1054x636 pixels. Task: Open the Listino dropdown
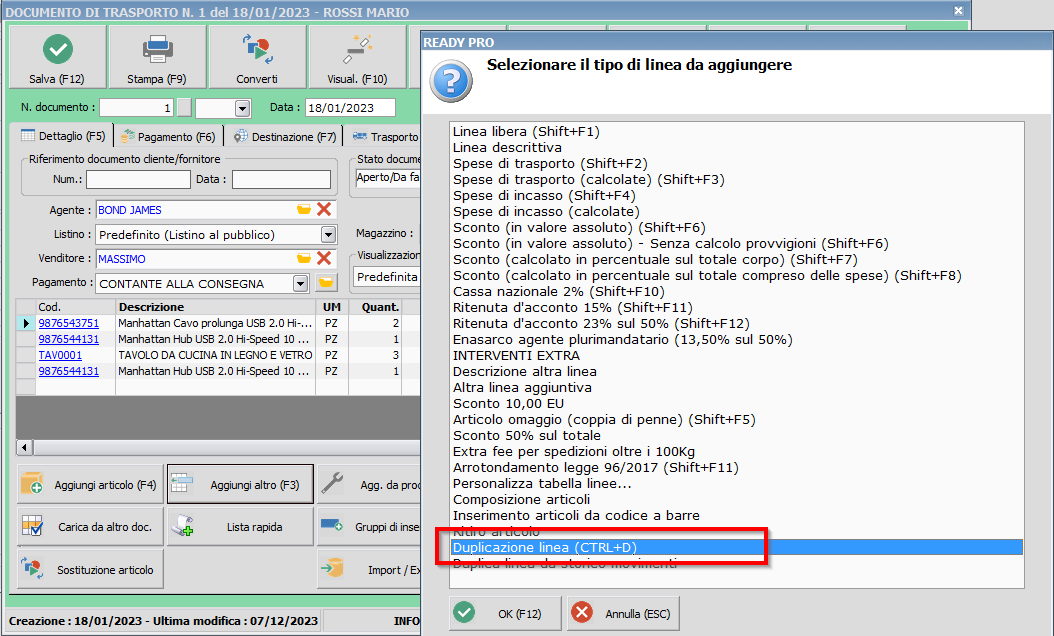coord(328,235)
